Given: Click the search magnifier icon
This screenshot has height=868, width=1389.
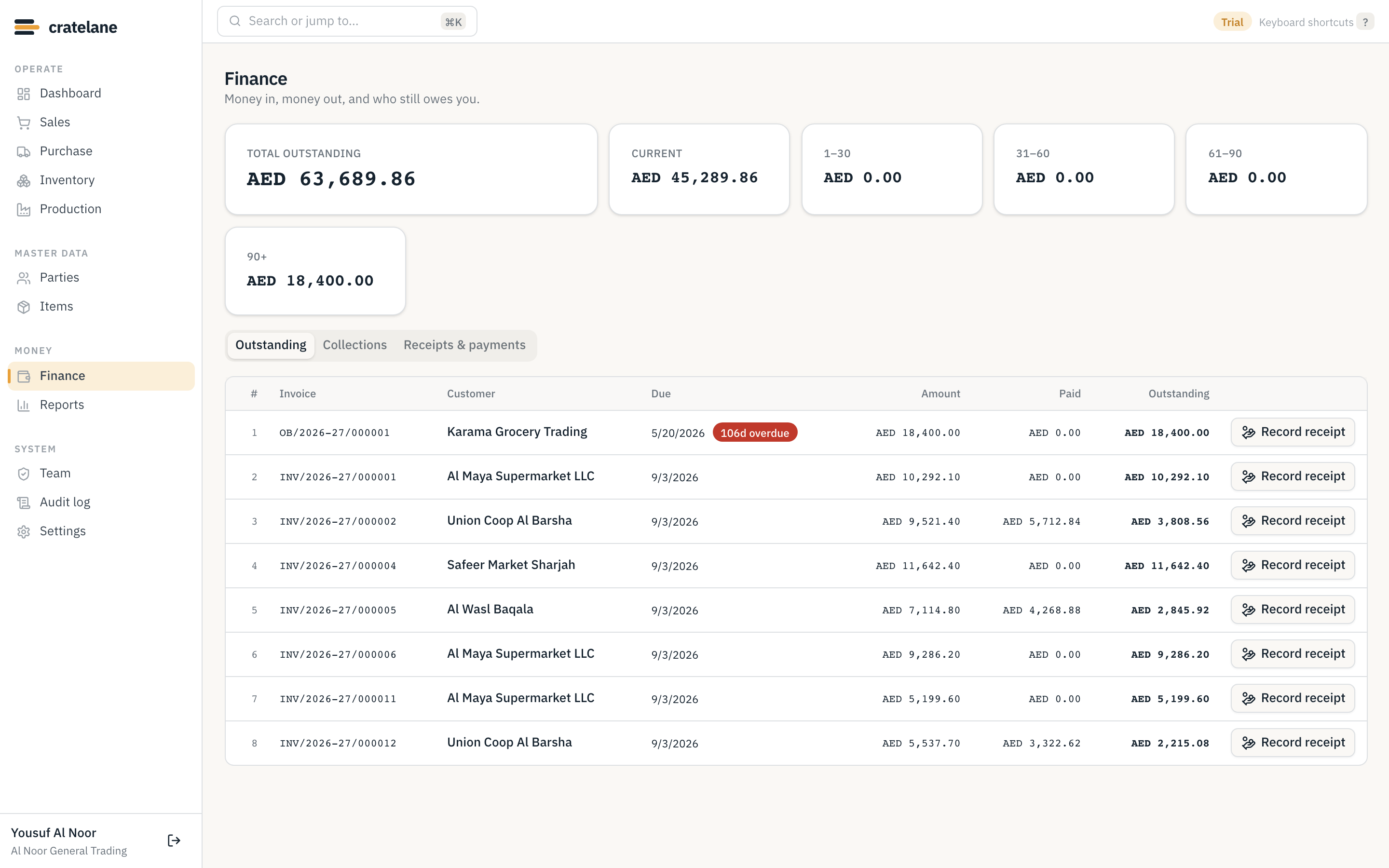Looking at the screenshot, I should (x=235, y=21).
